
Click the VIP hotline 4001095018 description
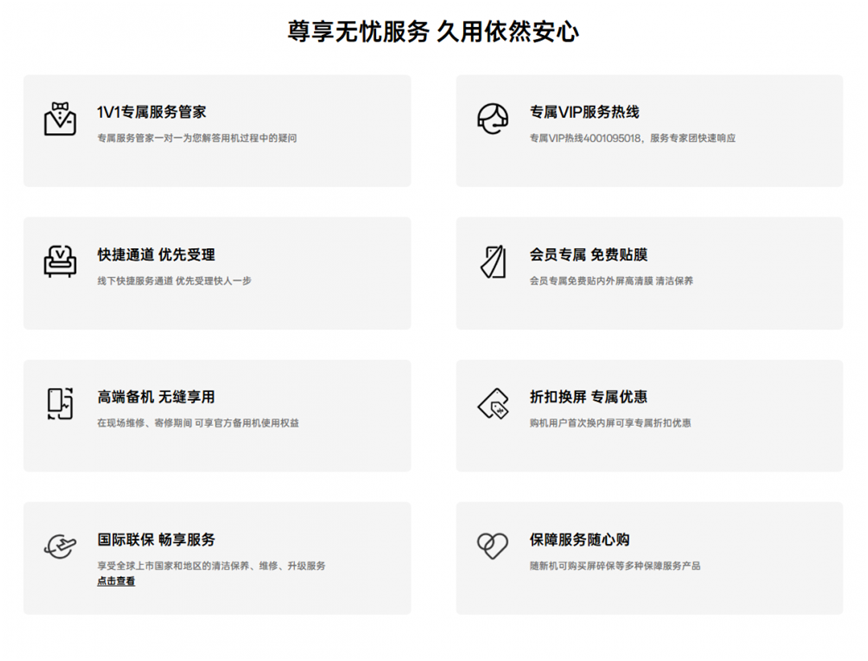(633, 138)
